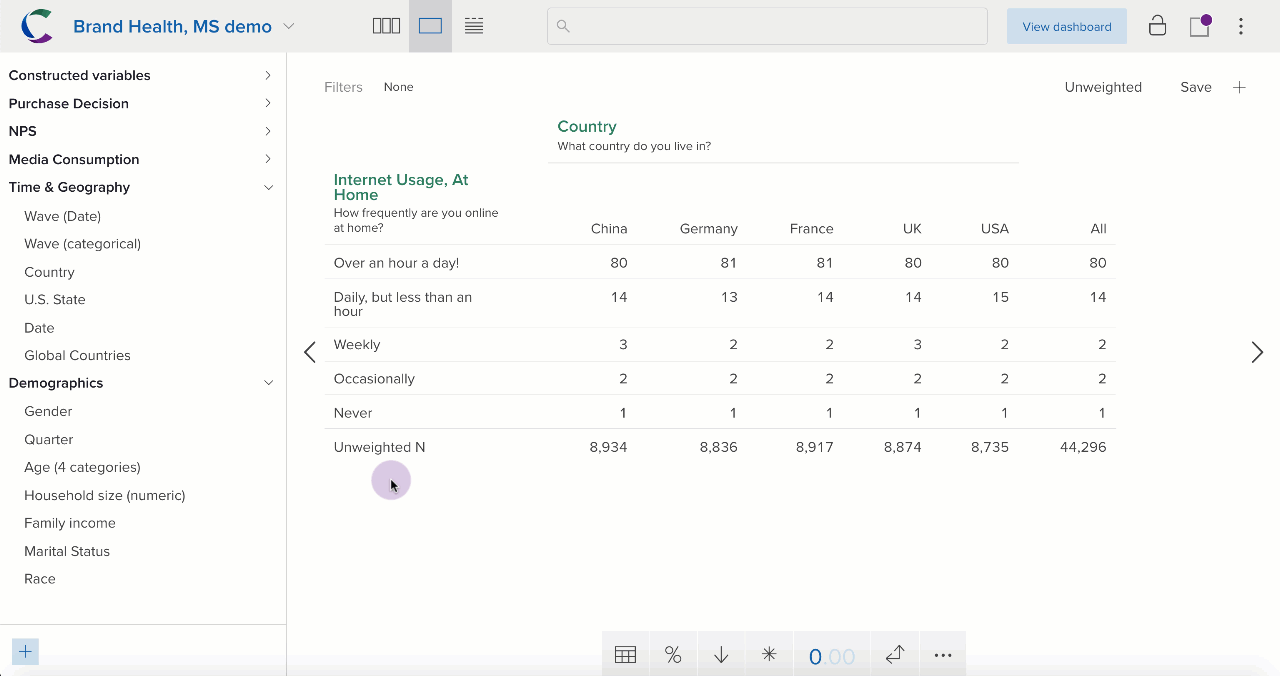The image size is (1280, 676).
Task: Select the single-pane tables view icon
Action: (x=430, y=26)
